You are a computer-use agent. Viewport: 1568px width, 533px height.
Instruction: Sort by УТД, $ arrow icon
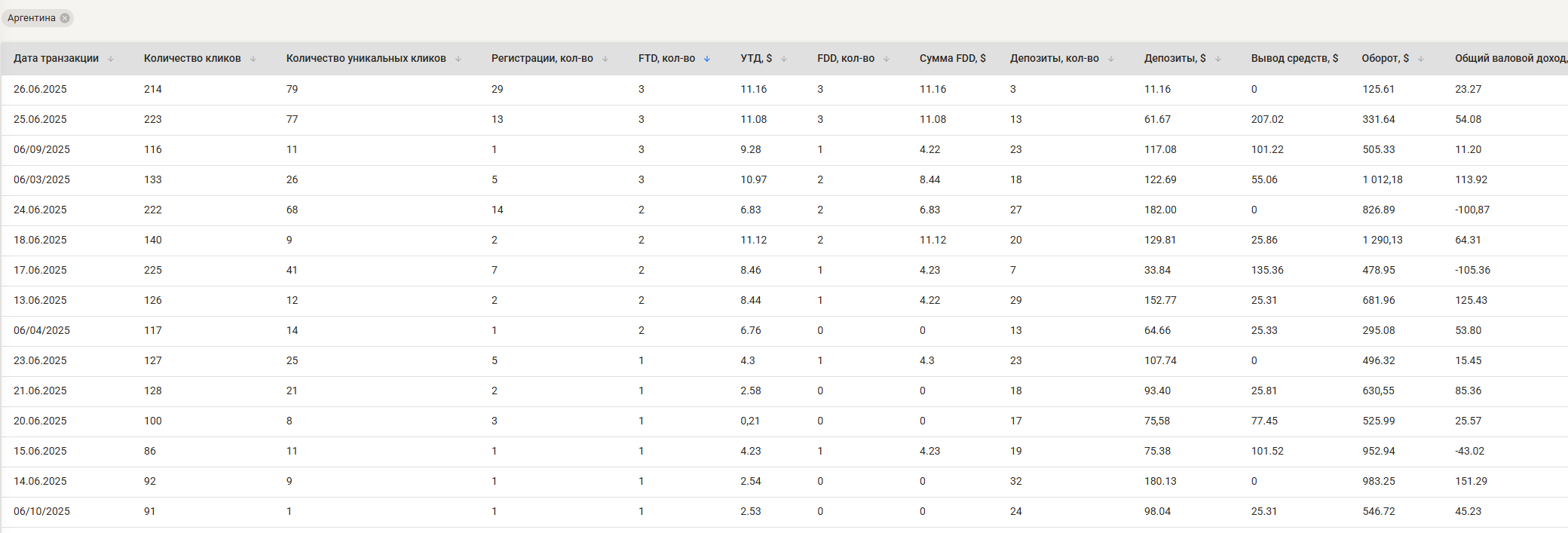[x=784, y=59]
